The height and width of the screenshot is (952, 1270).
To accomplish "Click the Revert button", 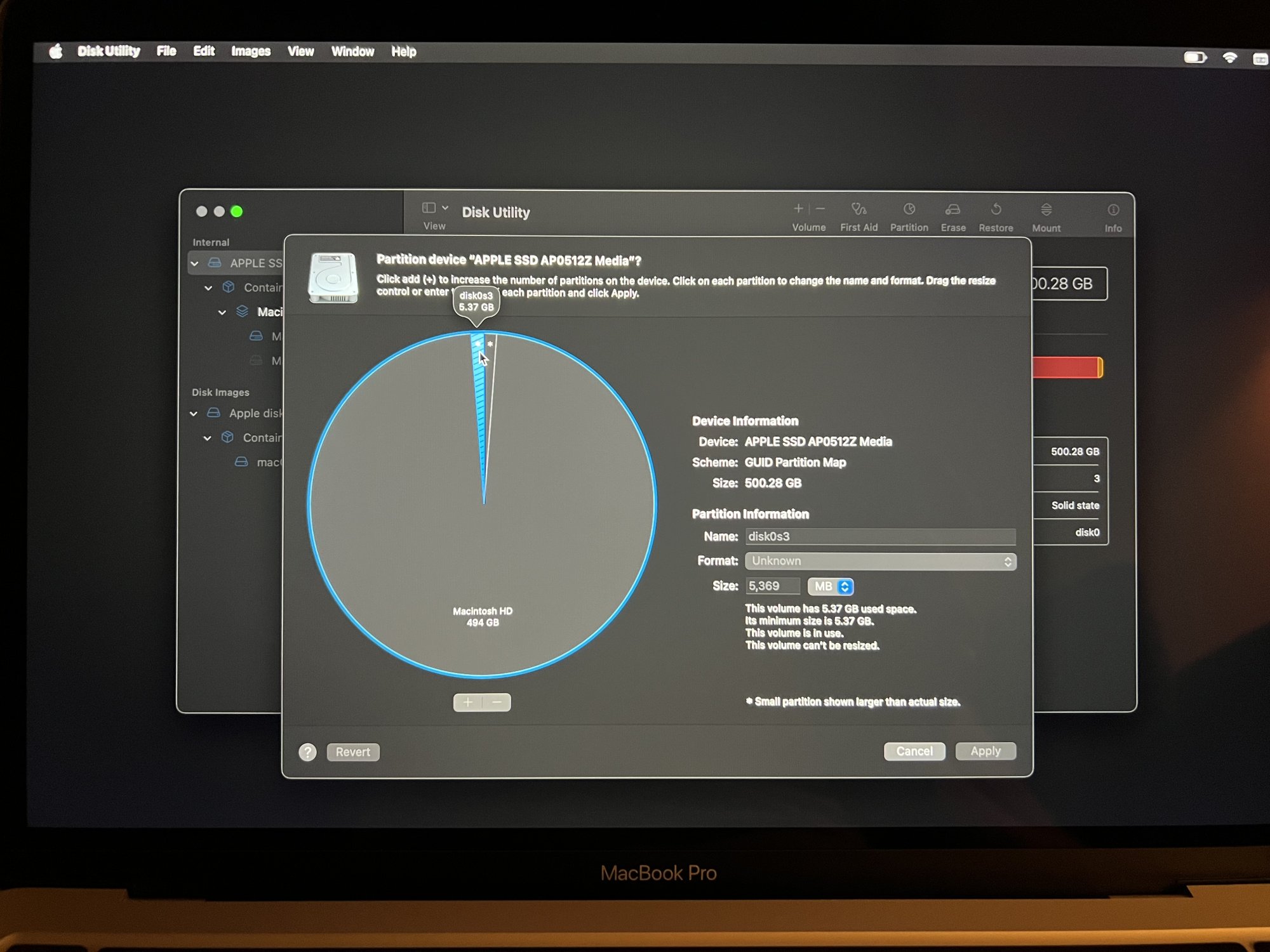I will (x=353, y=752).
